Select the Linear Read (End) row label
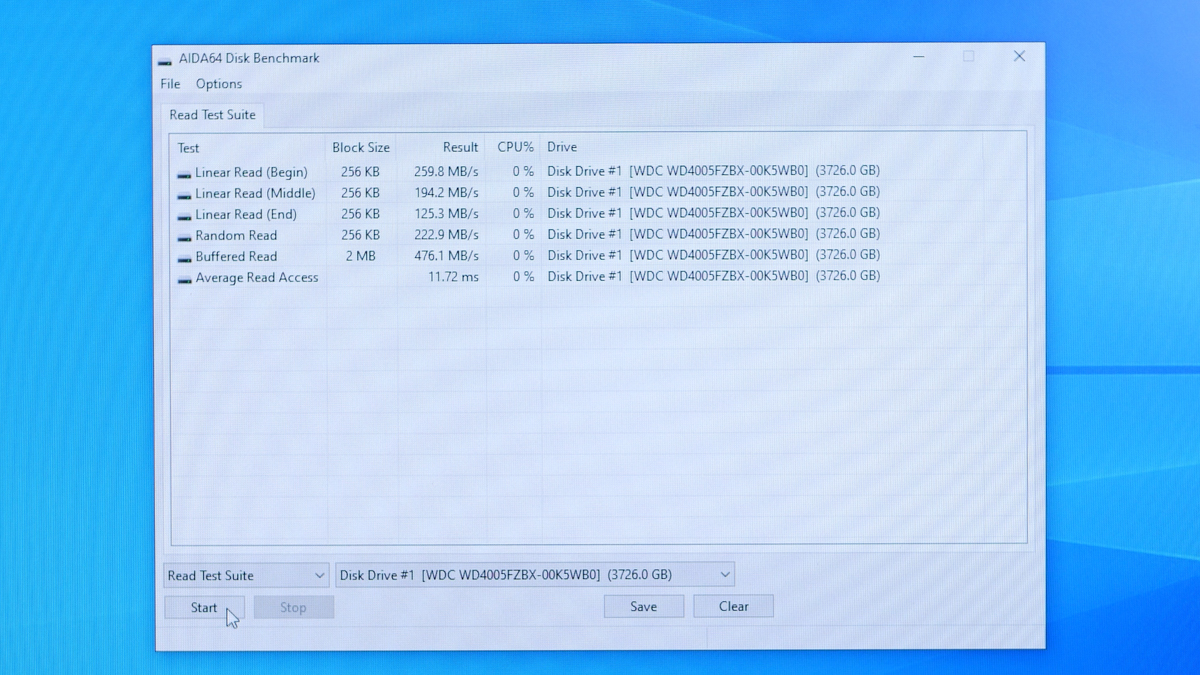The height and width of the screenshot is (675, 1200). [x=246, y=214]
